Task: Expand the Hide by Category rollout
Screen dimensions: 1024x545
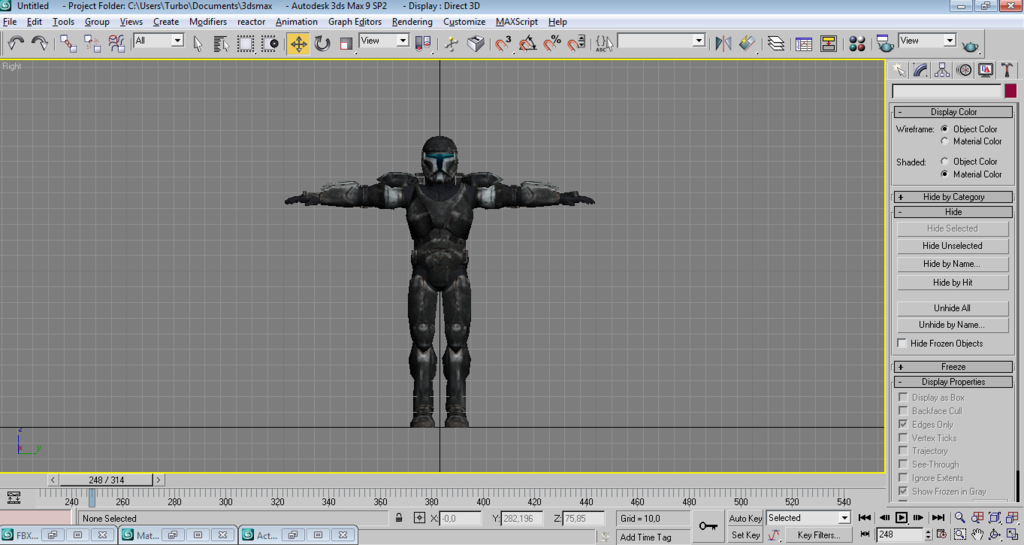Action: (953, 197)
